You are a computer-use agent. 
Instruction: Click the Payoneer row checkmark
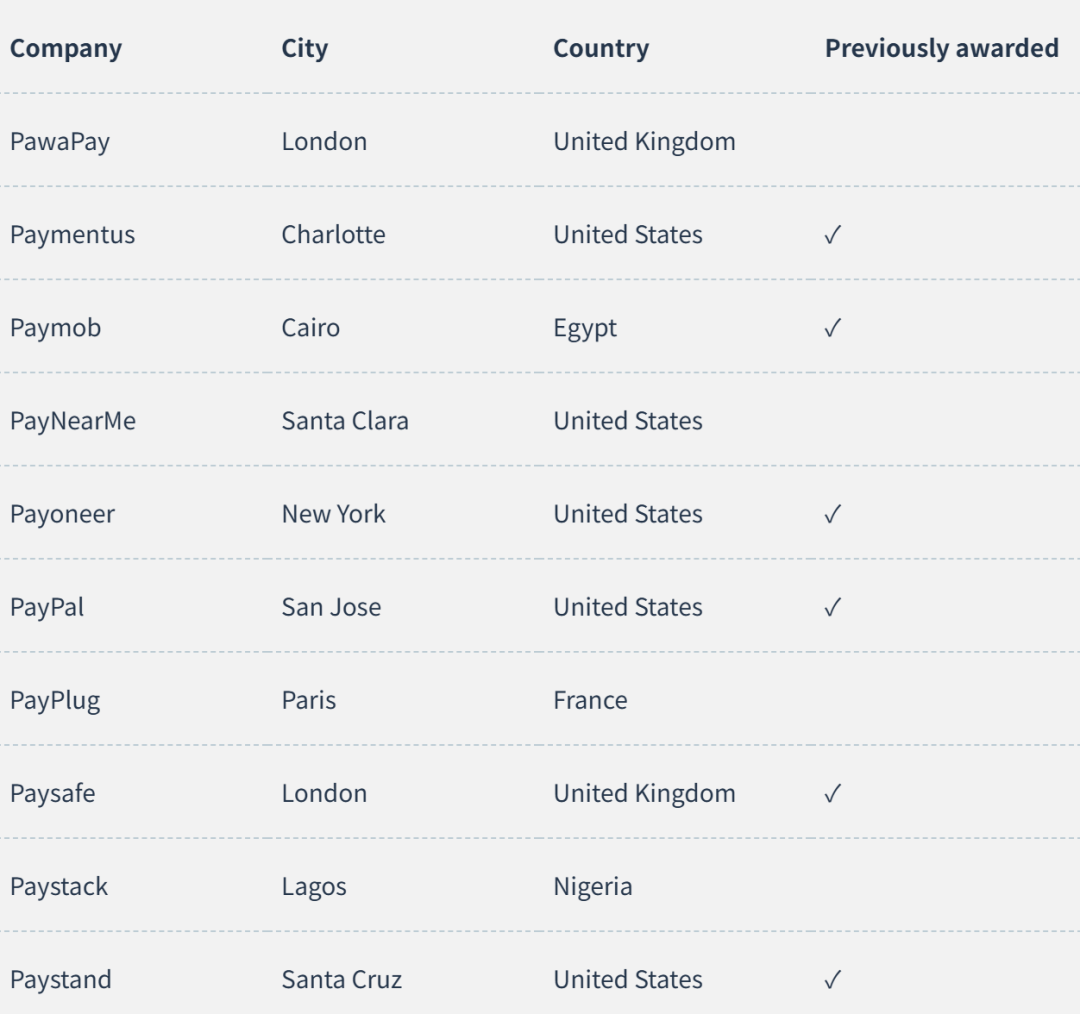833,514
